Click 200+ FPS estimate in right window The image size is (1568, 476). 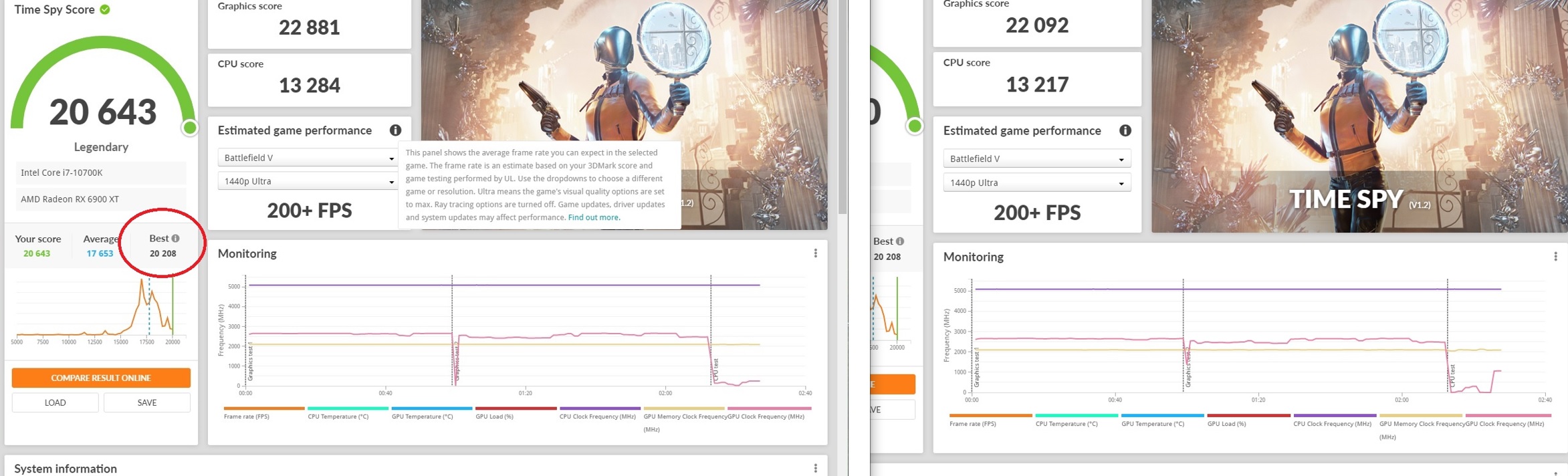(x=1037, y=213)
